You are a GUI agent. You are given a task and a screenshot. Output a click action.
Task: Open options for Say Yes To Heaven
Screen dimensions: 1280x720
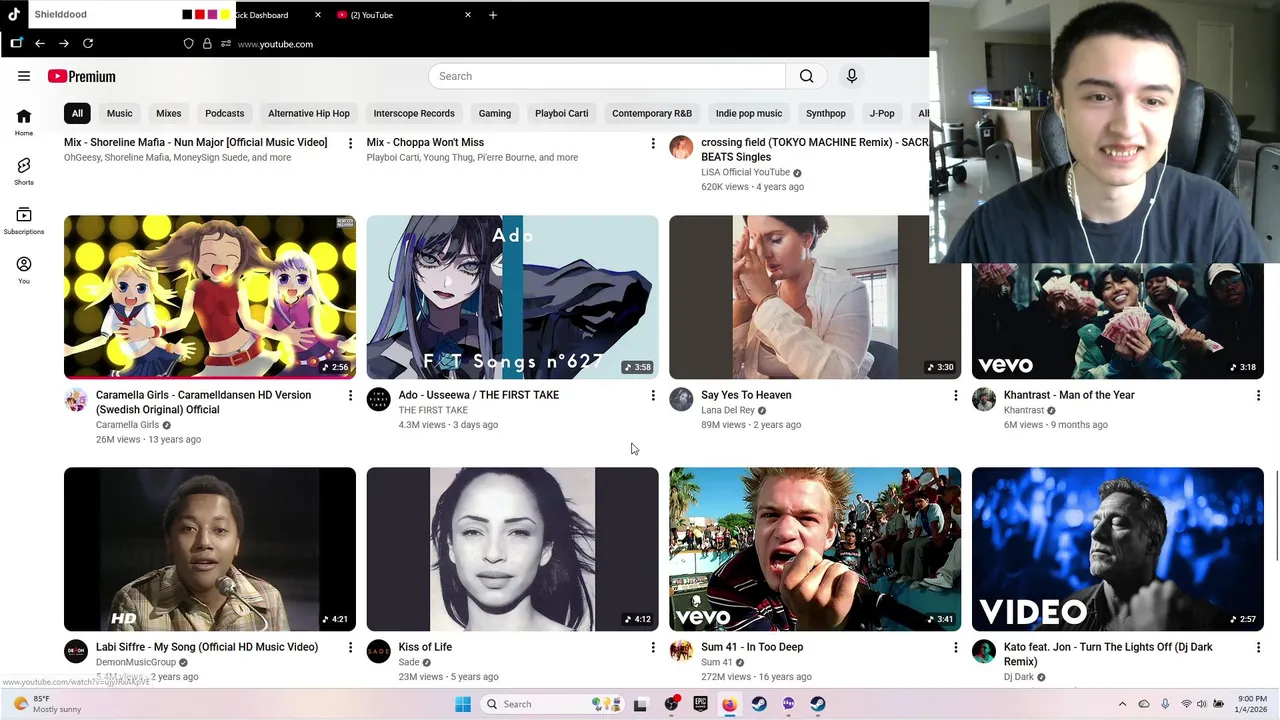click(x=955, y=396)
